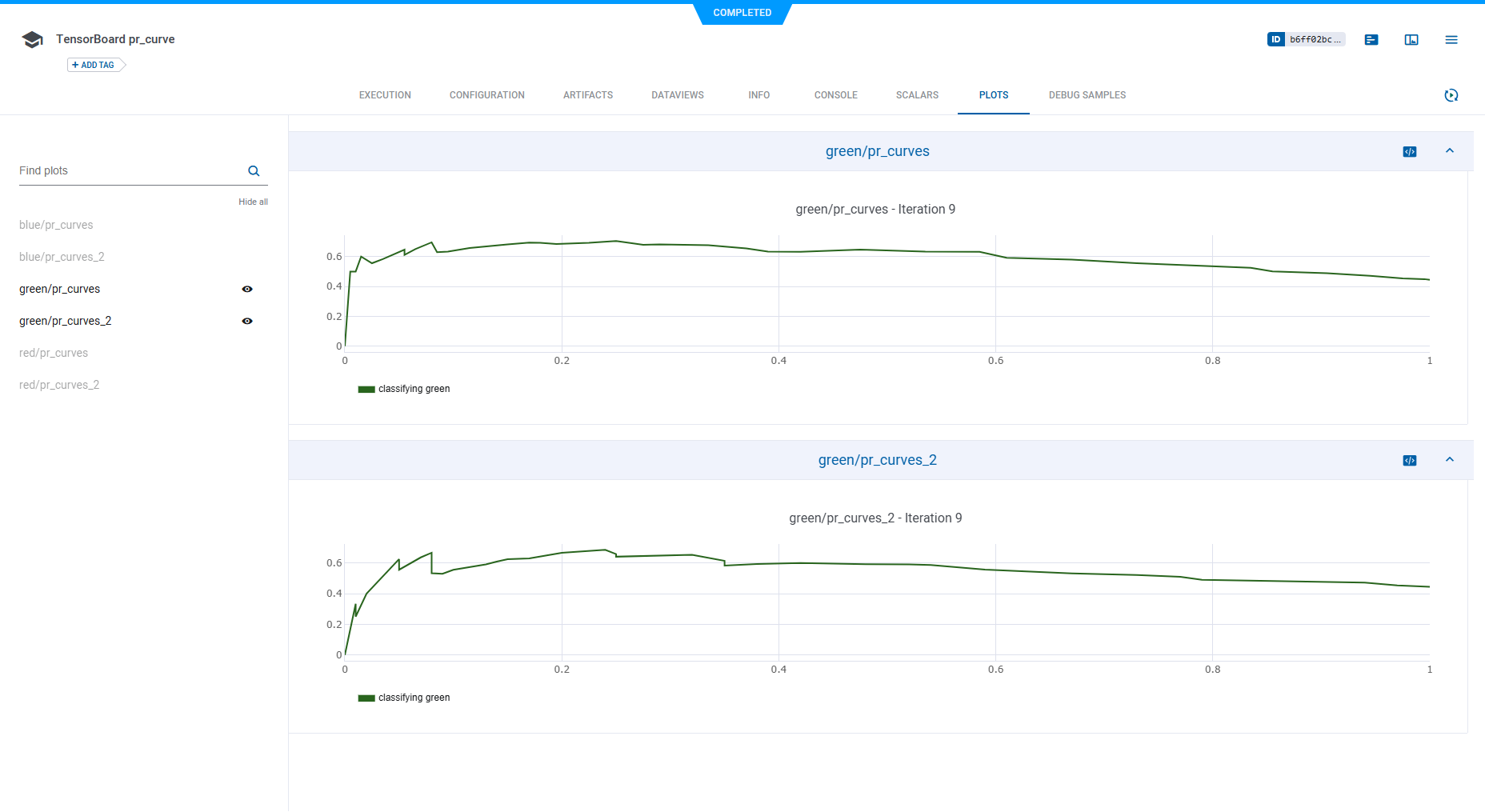This screenshot has height=812, width=1485.
Task: Click the search magnifier in Find plots
Action: [254, 171]
